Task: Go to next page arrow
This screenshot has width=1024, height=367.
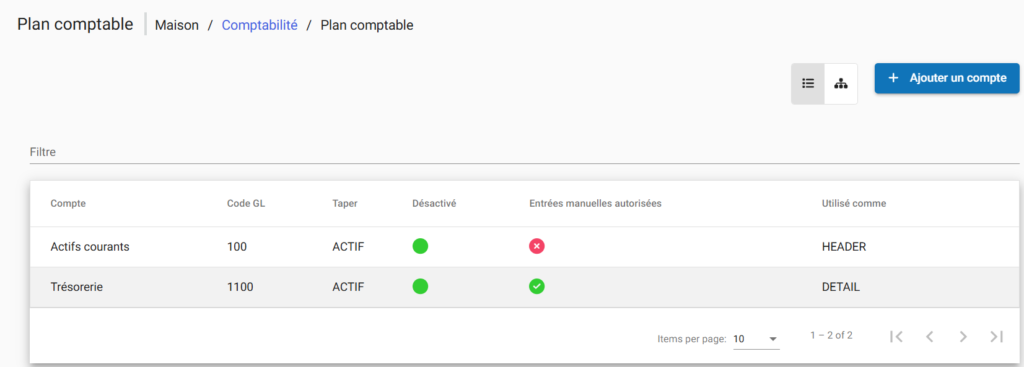Action: [963, 336]
